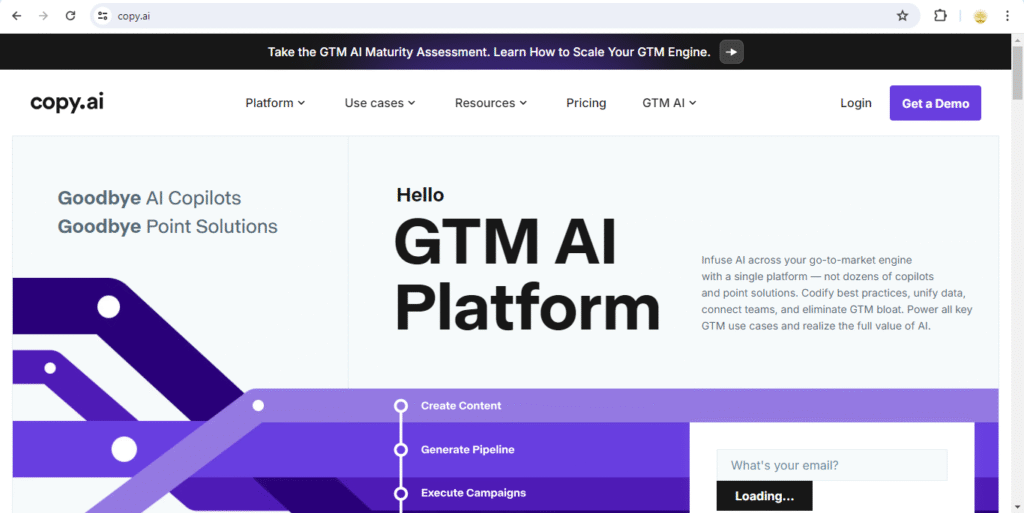Click the Get a Demo button
Screen dimensions: 1024x513
pos(935,103)
